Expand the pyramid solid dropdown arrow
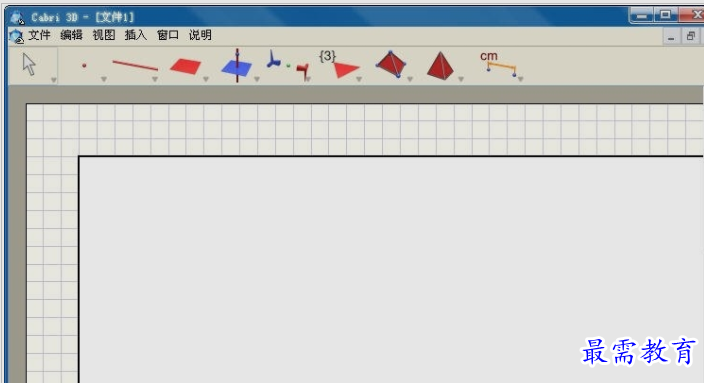The height and width of the screenshot is (383, 704). click(461, 79)
